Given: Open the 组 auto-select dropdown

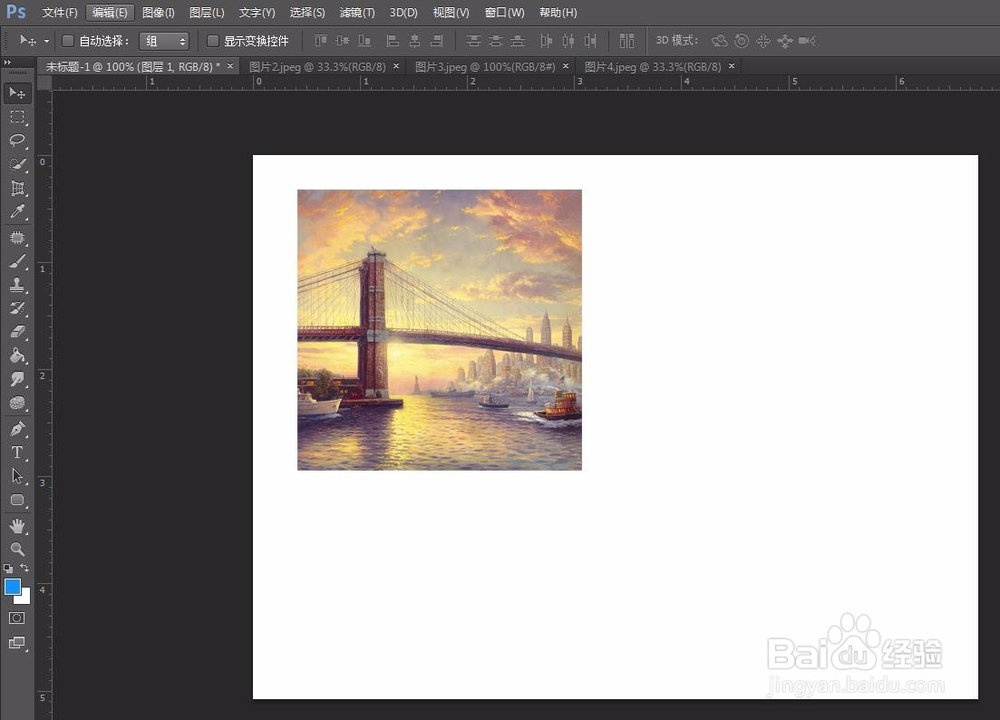Looking at the screenshot, I should coord(165,41).
